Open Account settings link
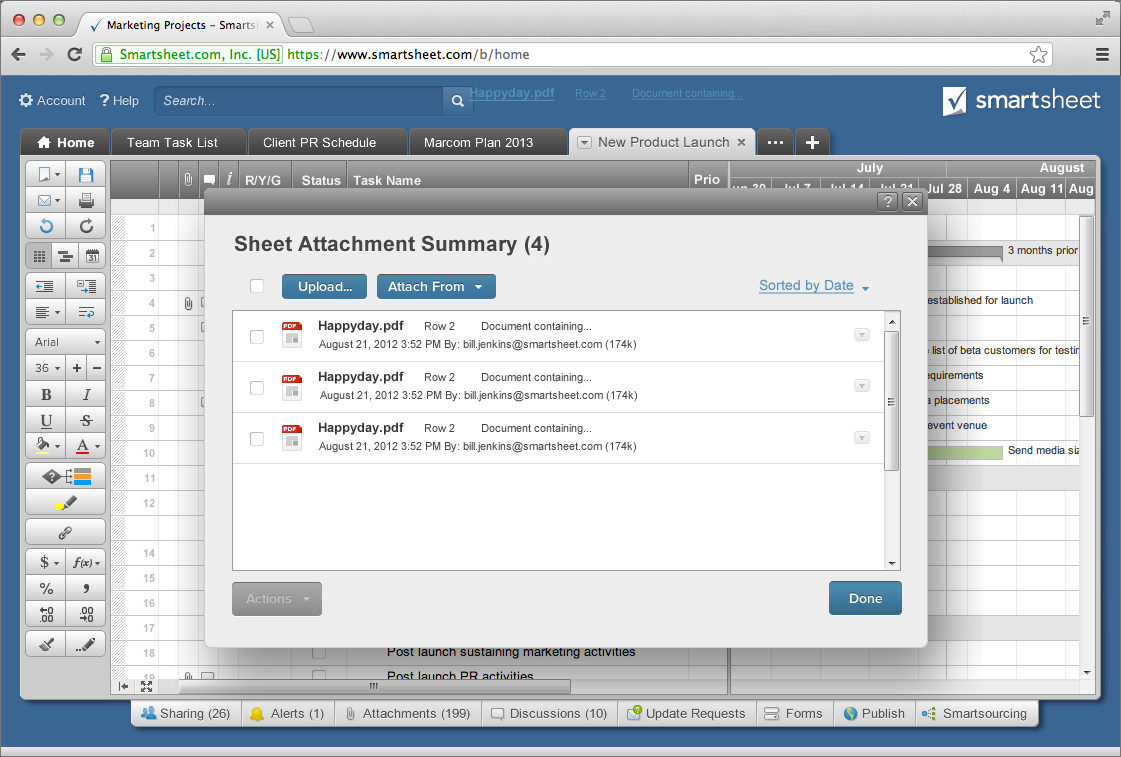Screen dimensions: 1121x757 click(x=52, y=101)
